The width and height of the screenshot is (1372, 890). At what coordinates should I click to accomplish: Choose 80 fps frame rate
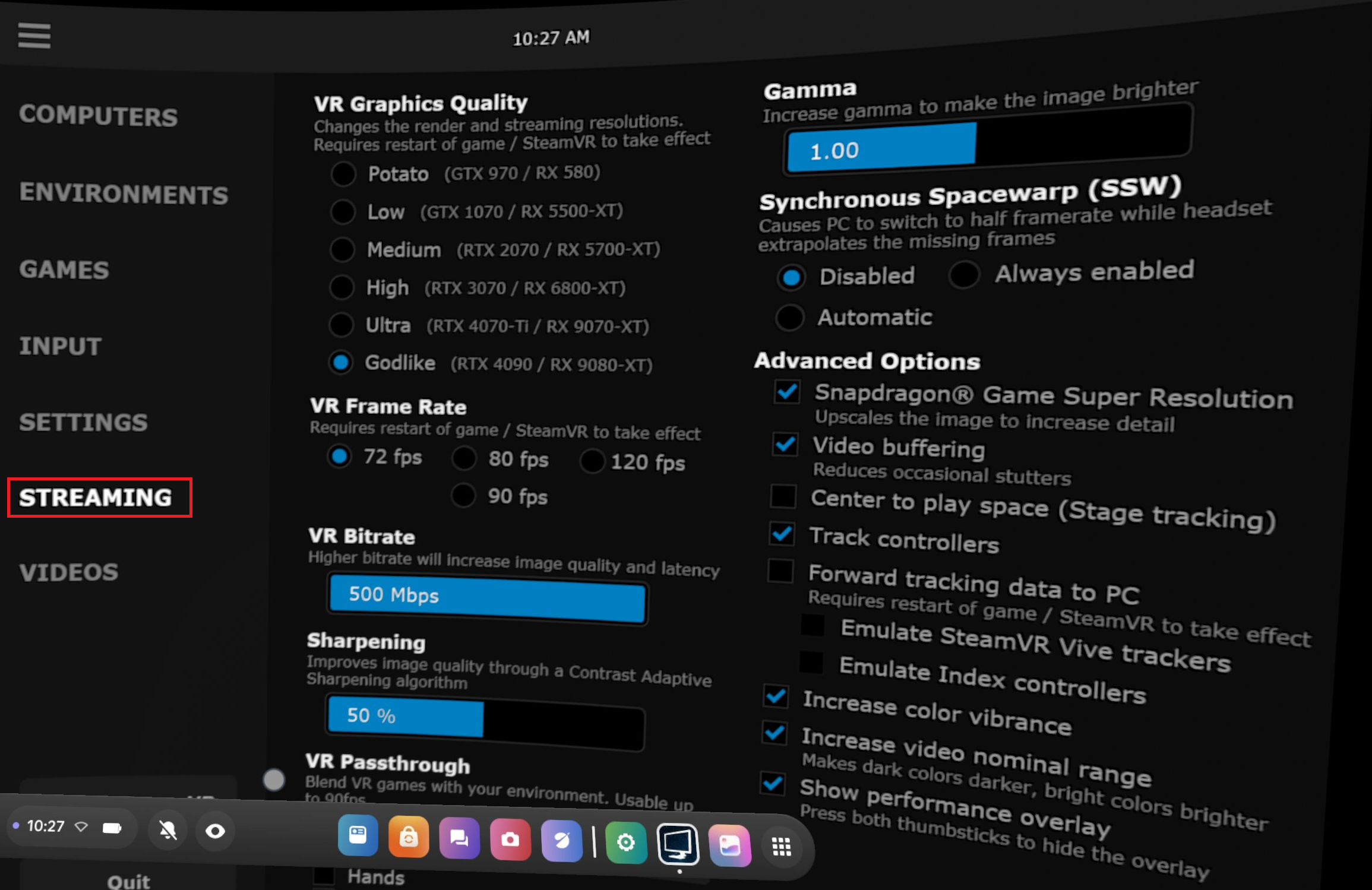click(464, 458)
